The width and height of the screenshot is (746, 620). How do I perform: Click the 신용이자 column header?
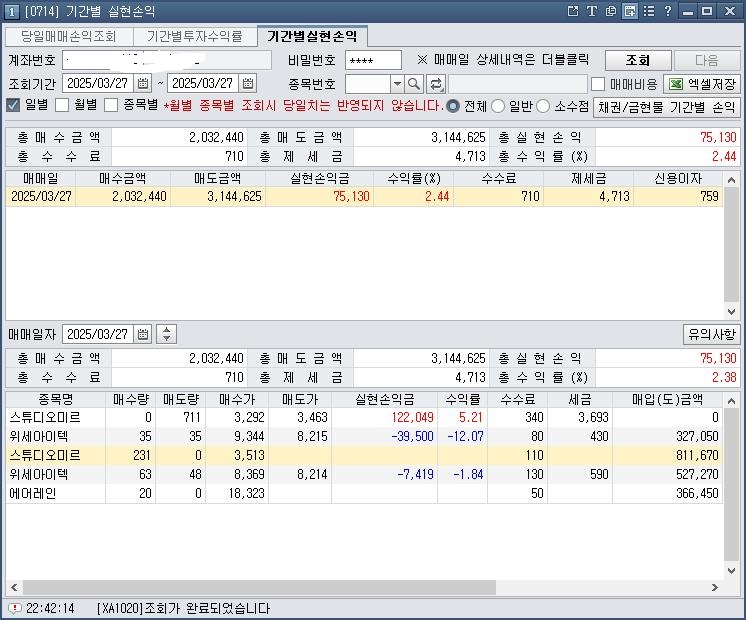(678, 178)
